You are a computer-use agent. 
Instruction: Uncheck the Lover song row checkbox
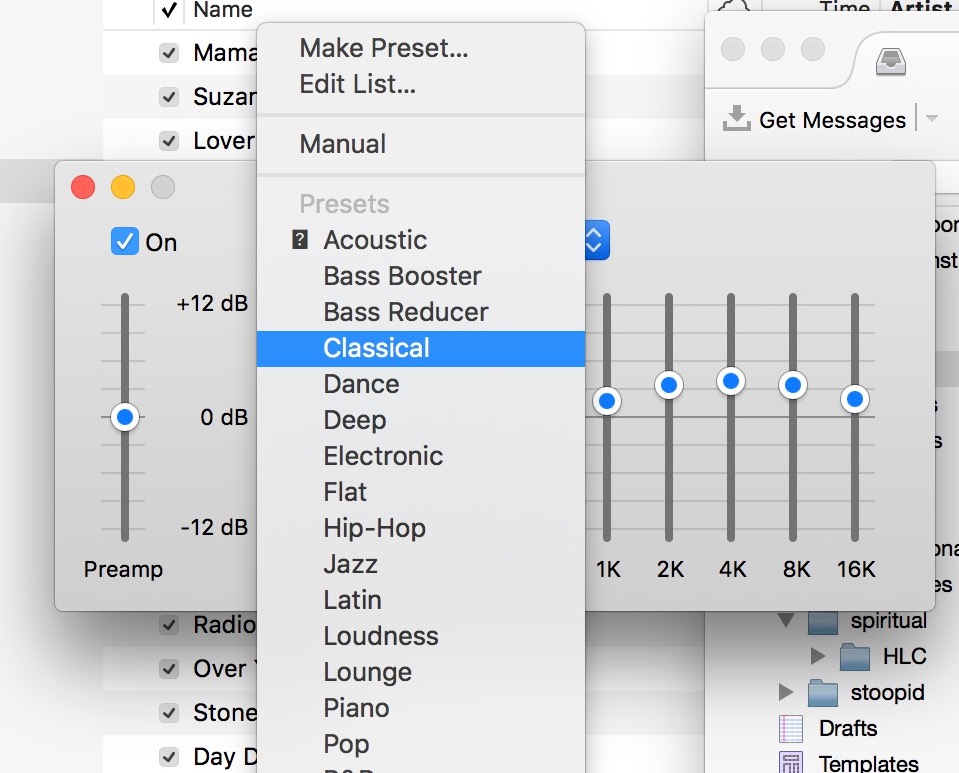pos(169,141)
